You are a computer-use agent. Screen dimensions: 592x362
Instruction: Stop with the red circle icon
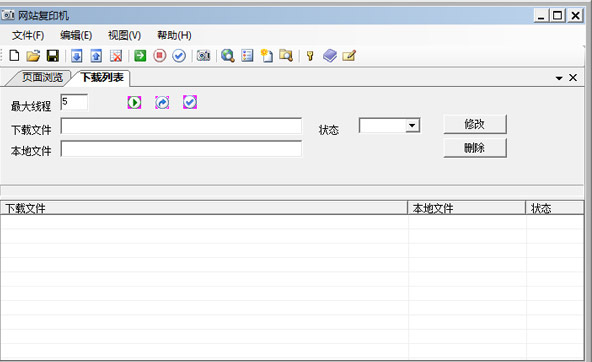160,56
